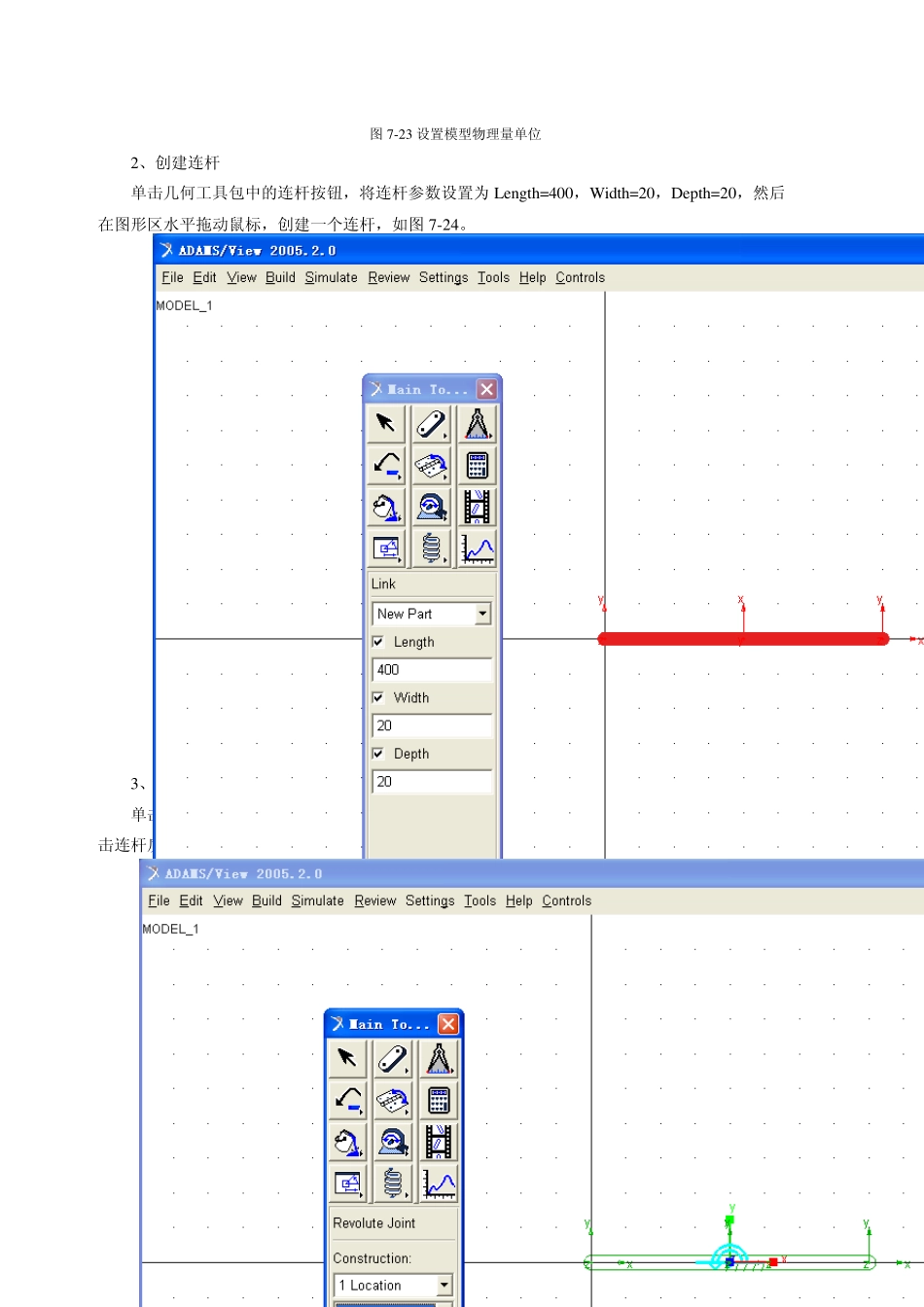924x1307 pixels.
Task: Select the Joint hinge tool in Revolute Joint toolbox
Action: coord(393,1101)
